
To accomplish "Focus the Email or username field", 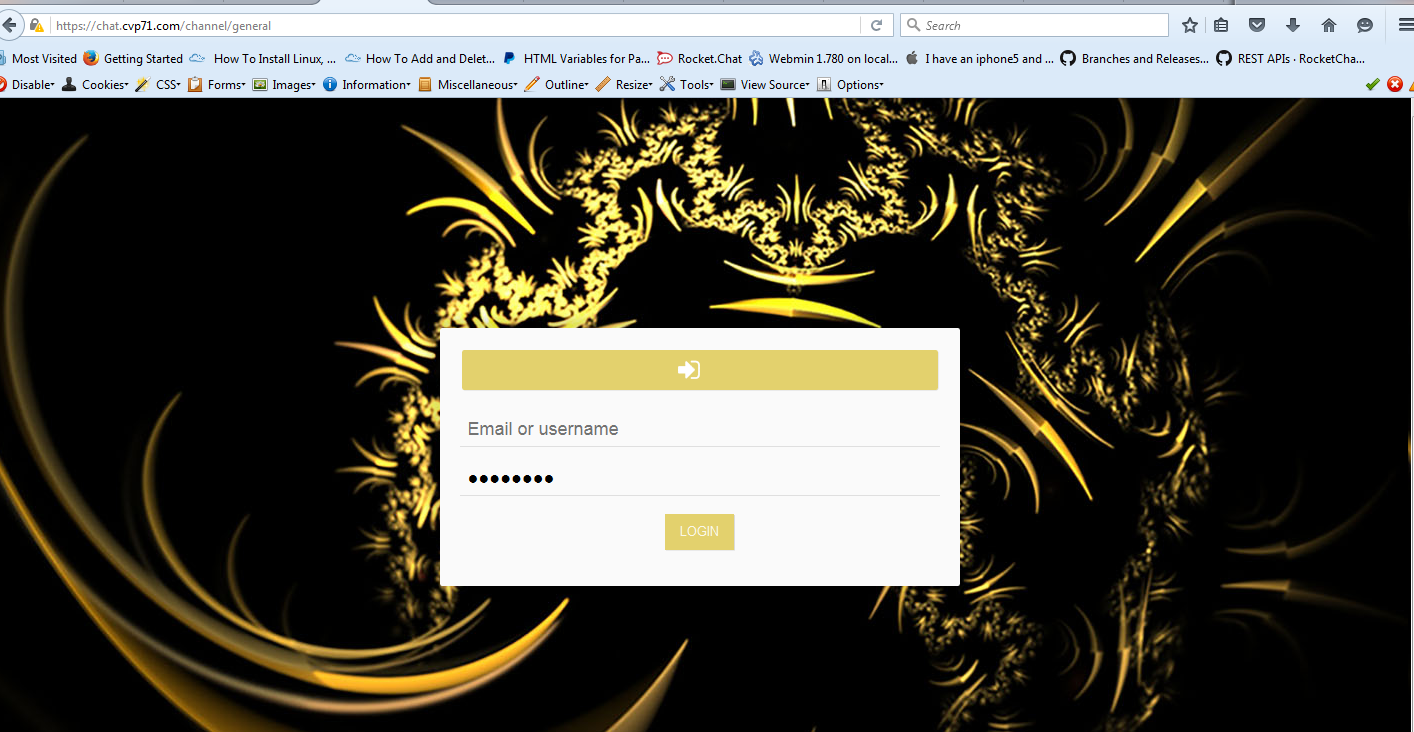I will pos(700,429).
